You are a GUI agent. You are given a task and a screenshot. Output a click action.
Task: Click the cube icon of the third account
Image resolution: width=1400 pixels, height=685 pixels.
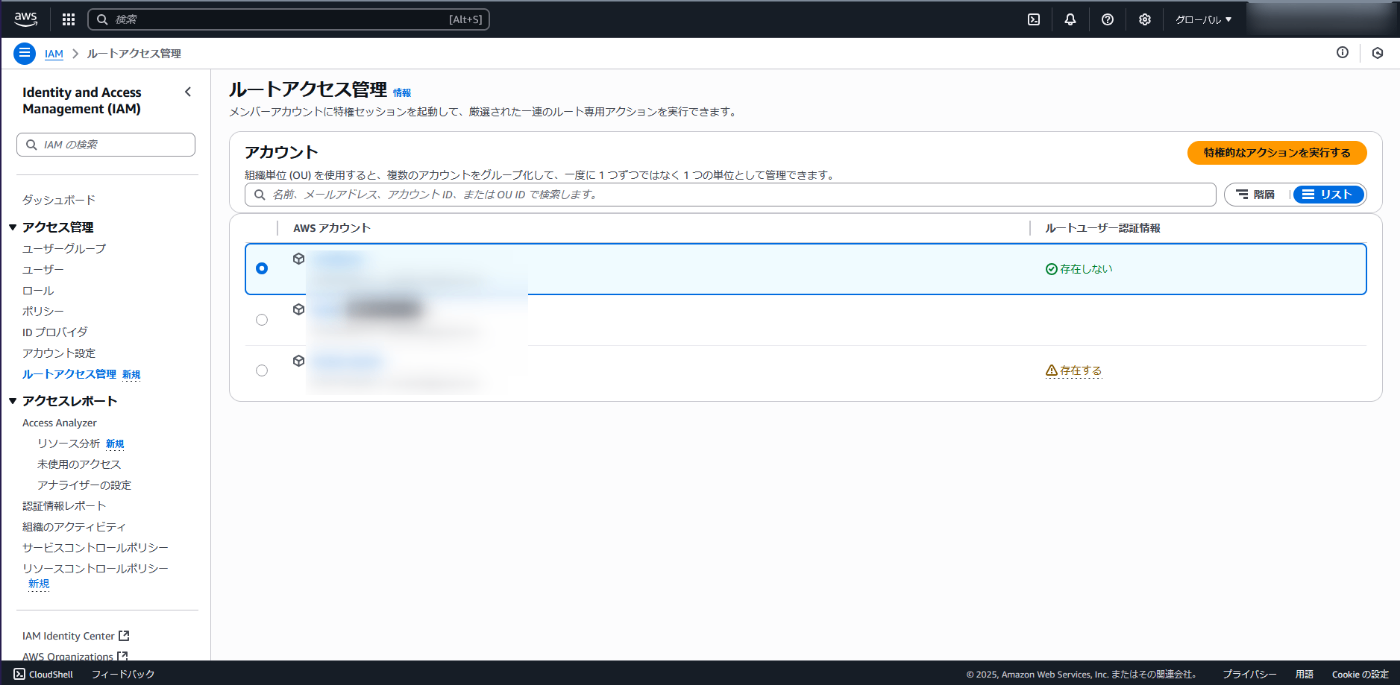tap(298, 360)
